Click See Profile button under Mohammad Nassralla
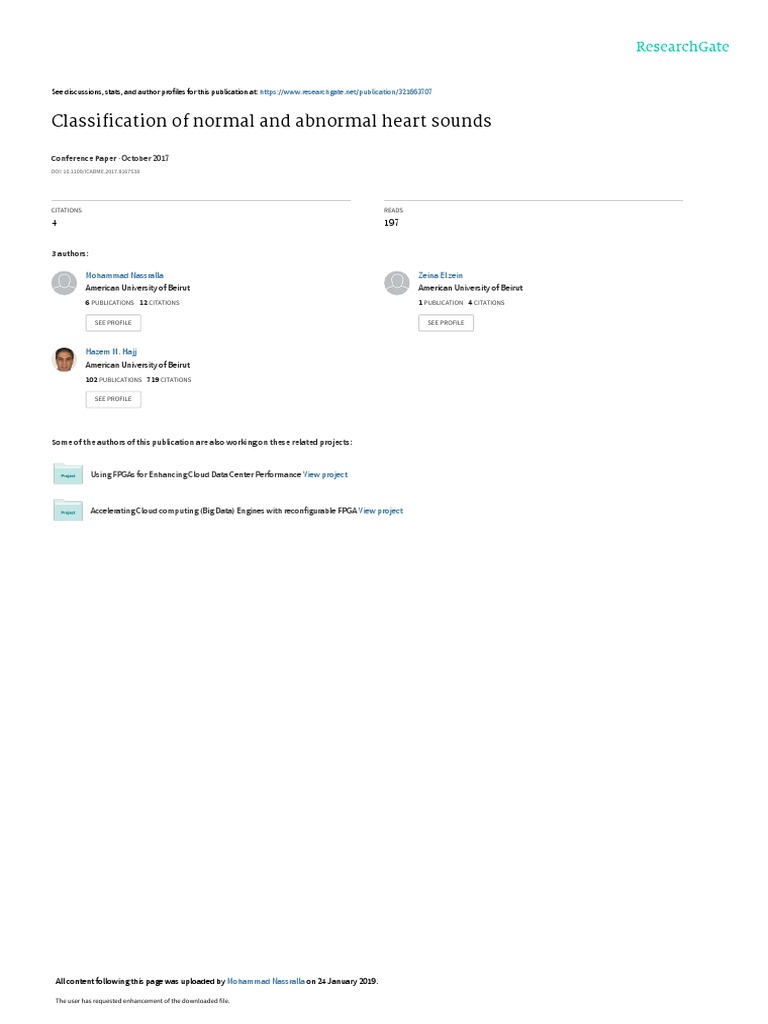 pyautogui.click(x=113, y=323)
